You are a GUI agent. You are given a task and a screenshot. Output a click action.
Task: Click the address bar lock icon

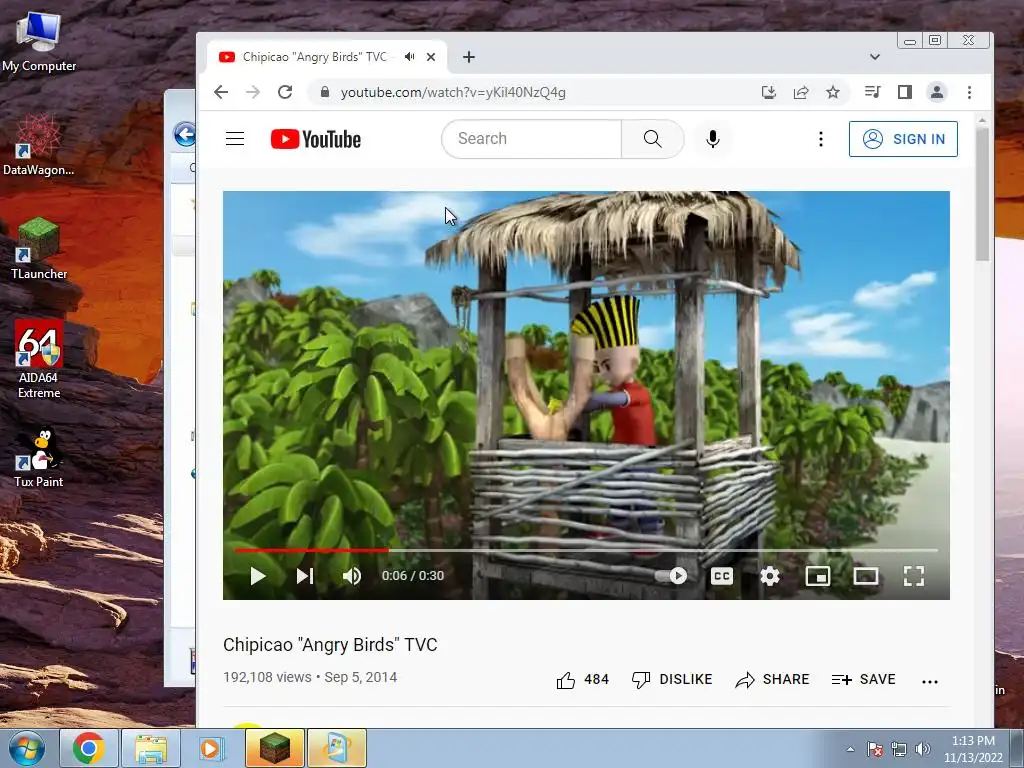pyautogui.click(x=325, y=92)
